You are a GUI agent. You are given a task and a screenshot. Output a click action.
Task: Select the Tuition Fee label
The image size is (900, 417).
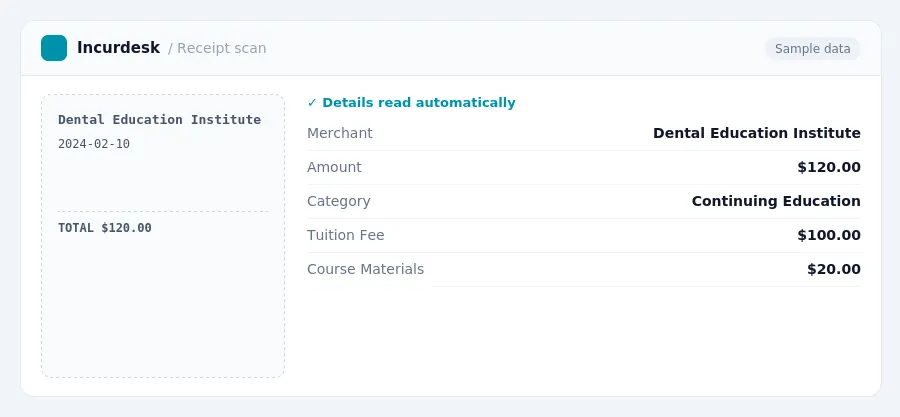[346, 235]
